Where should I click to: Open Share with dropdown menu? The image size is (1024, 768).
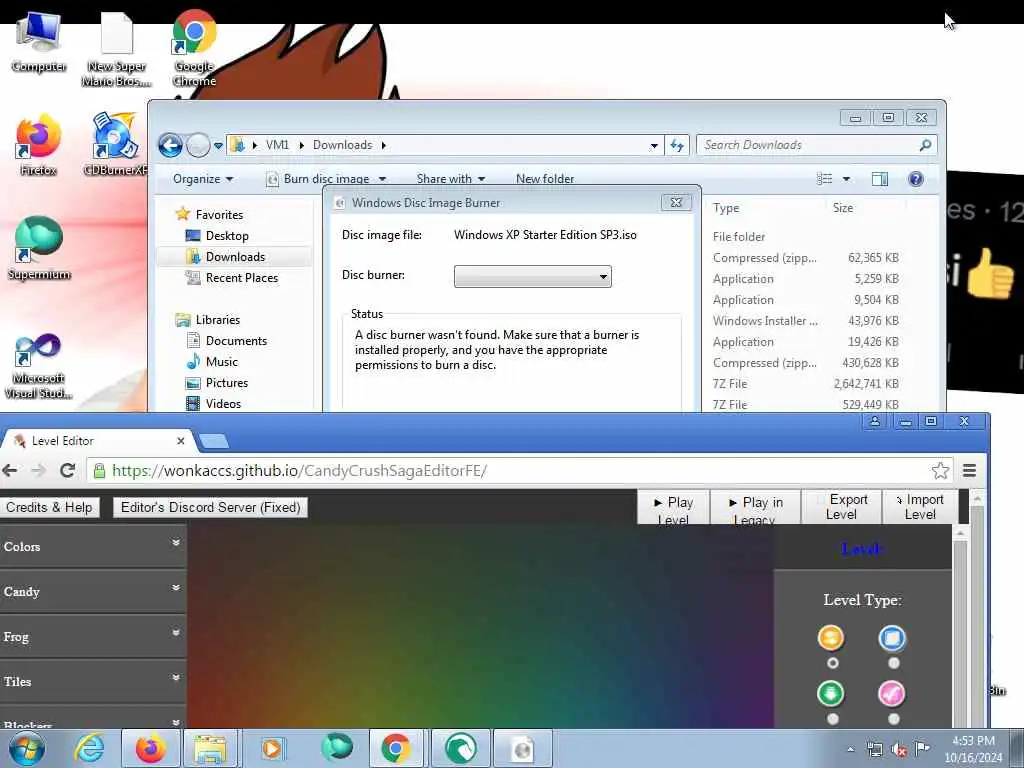pyautogui.click(x=451, y=179)
